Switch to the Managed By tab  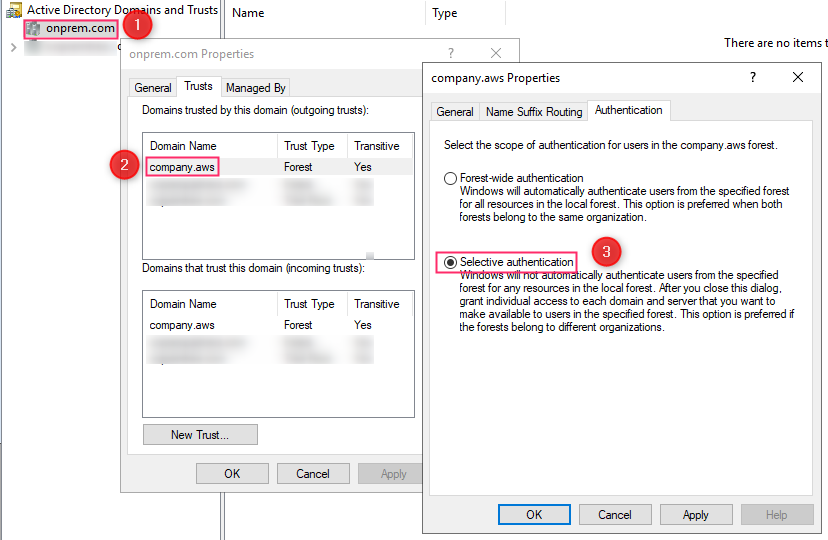tap(256, 88)
